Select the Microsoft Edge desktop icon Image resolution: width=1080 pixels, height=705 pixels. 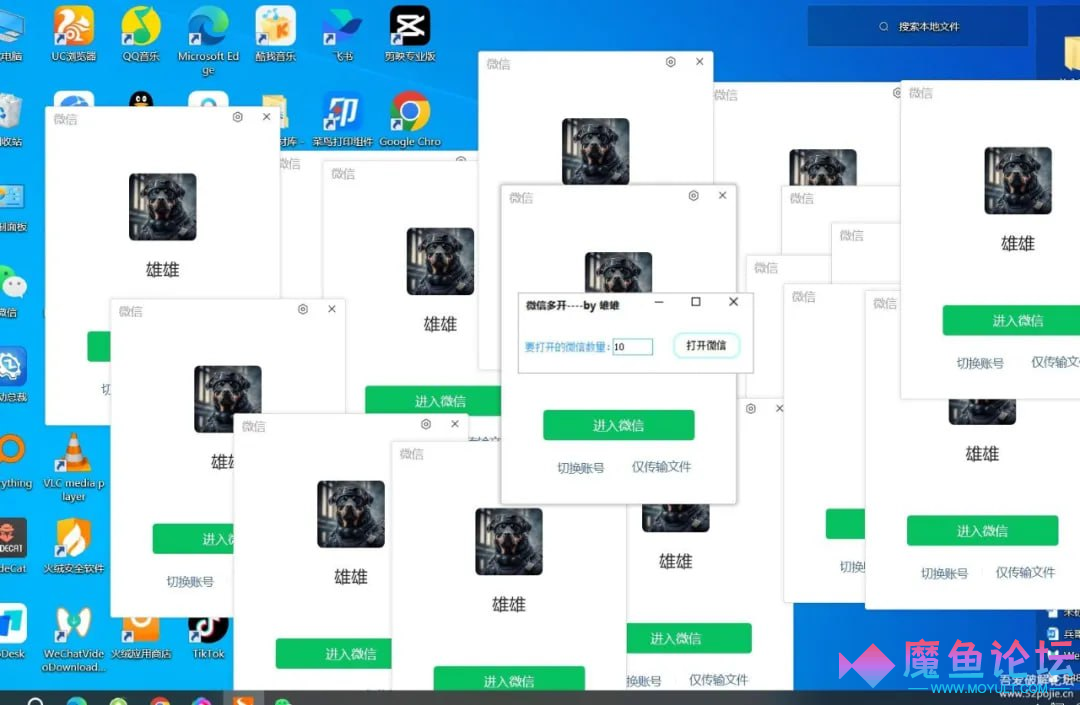tap(208, 40)
